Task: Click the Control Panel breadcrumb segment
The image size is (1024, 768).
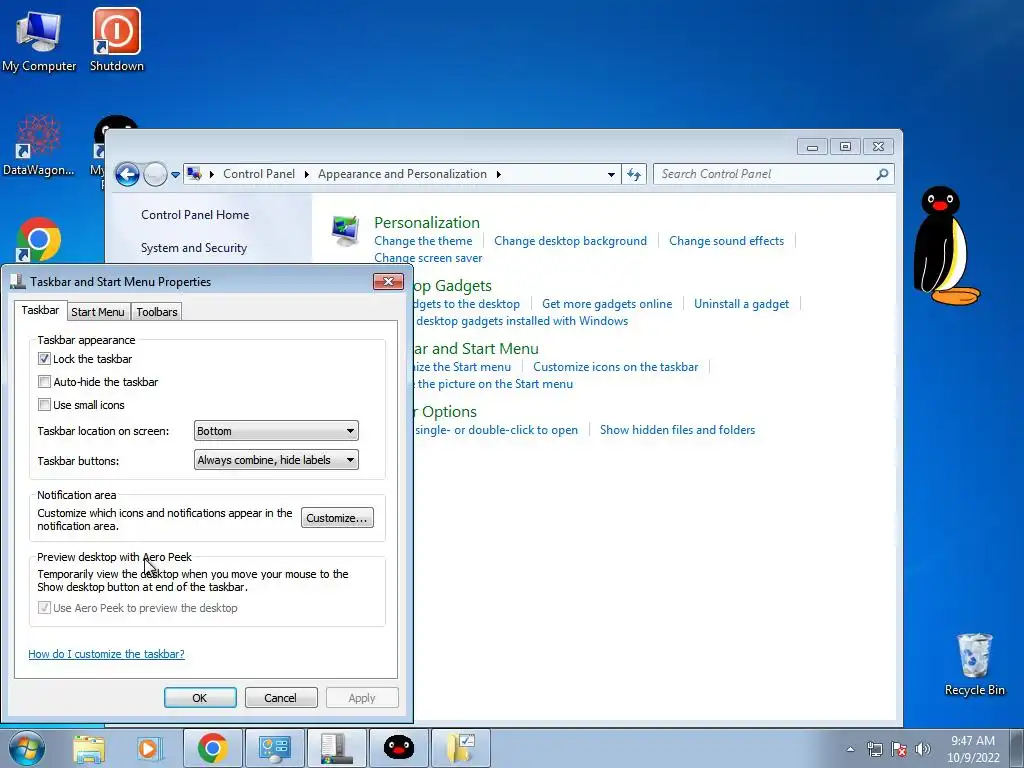Action: point(259,174)
